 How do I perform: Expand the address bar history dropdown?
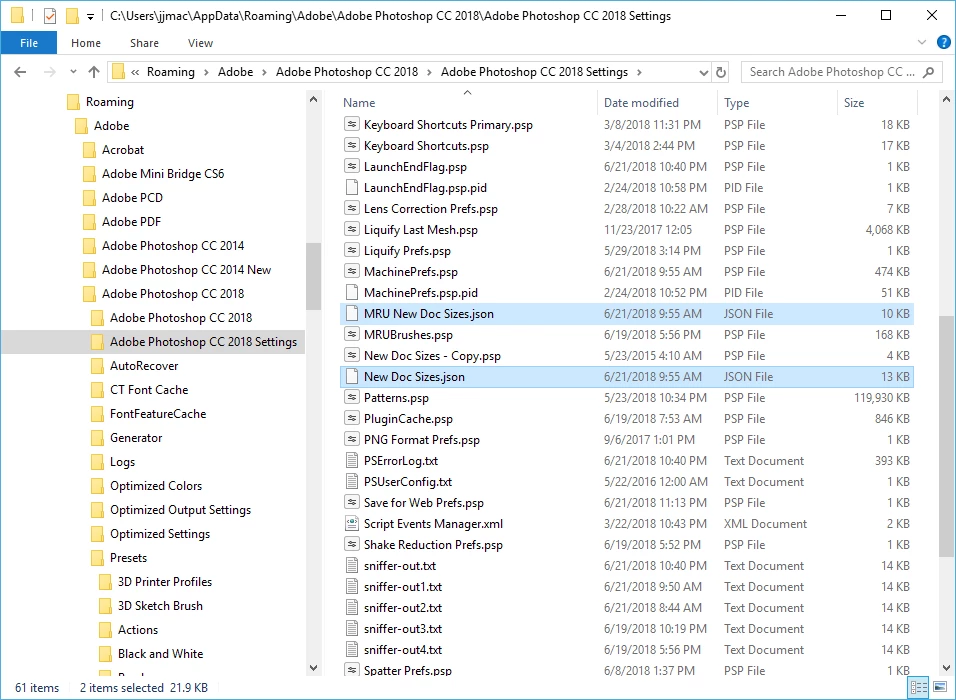pos(703,73)
